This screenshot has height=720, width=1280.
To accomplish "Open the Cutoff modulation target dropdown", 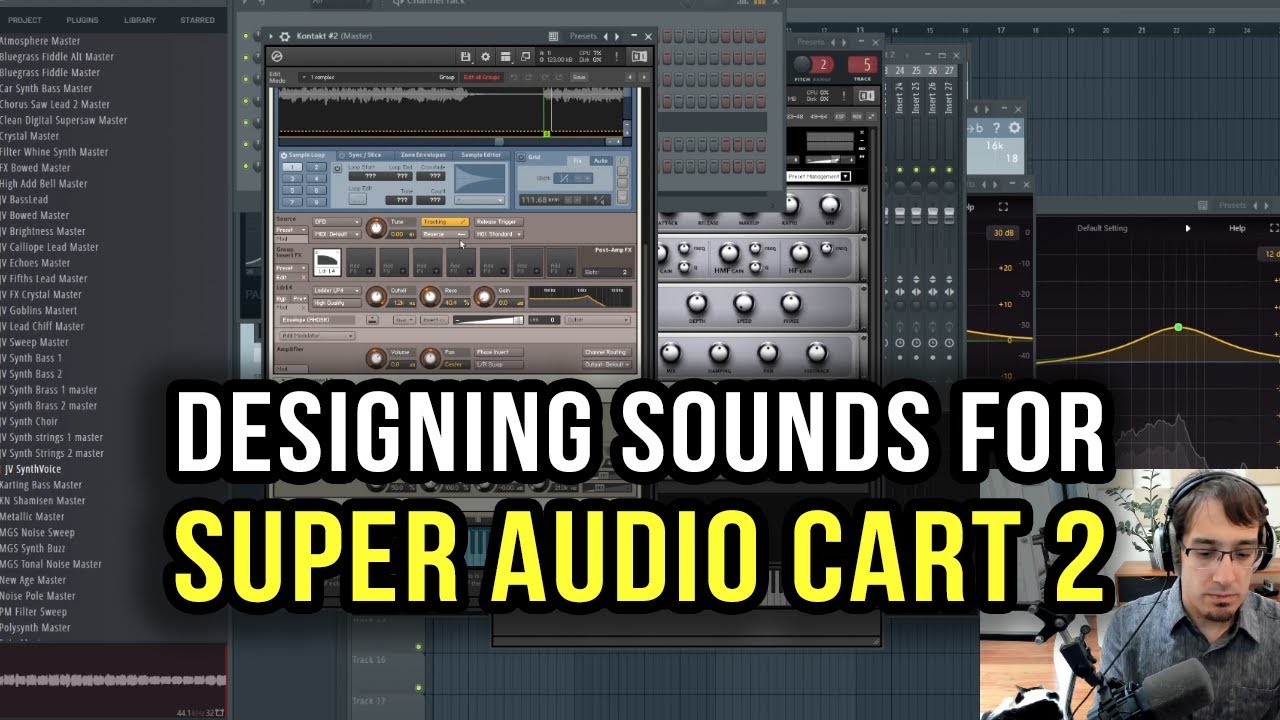I will 597,320.
